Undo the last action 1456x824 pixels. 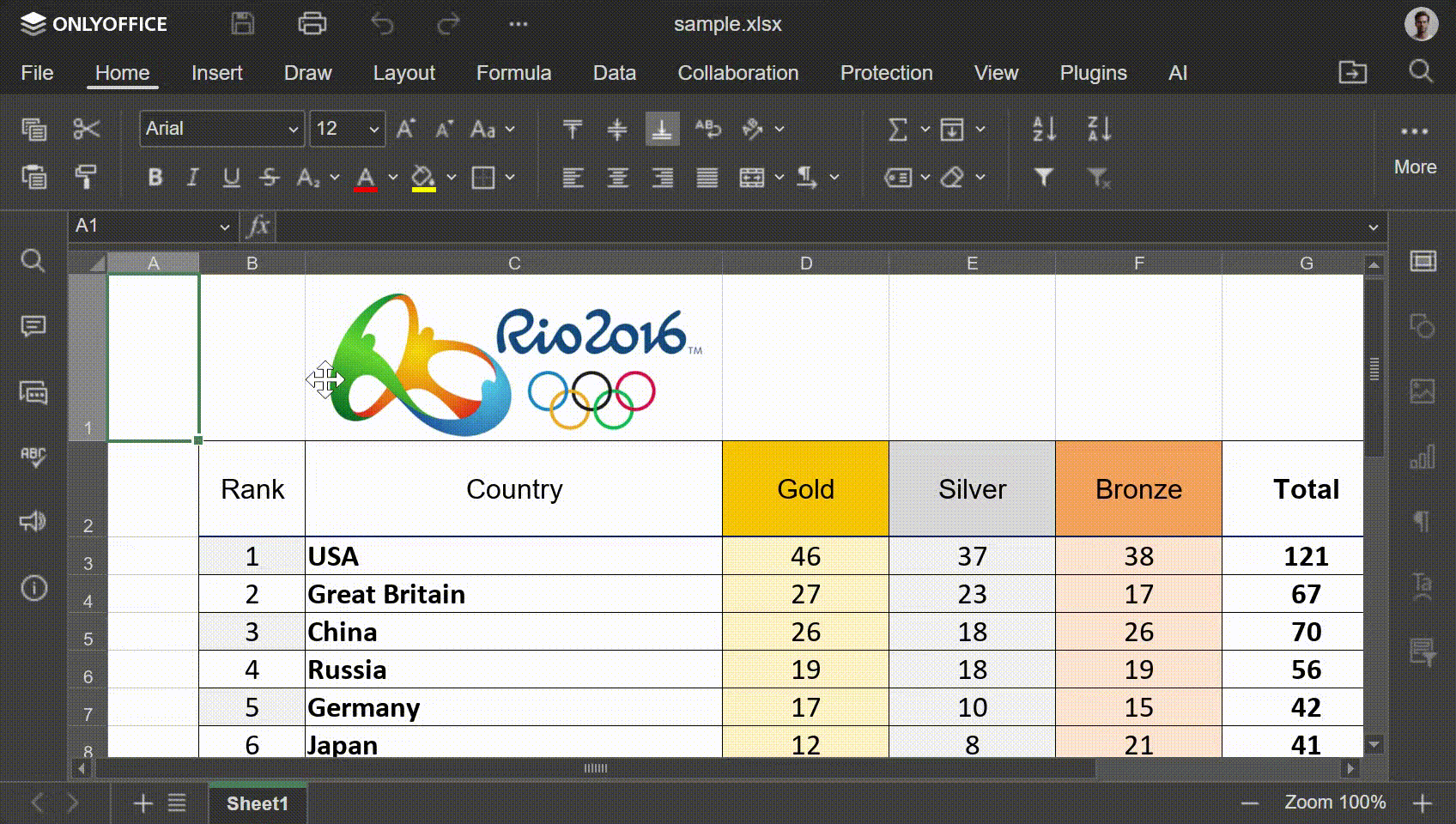tap(381, 24)
